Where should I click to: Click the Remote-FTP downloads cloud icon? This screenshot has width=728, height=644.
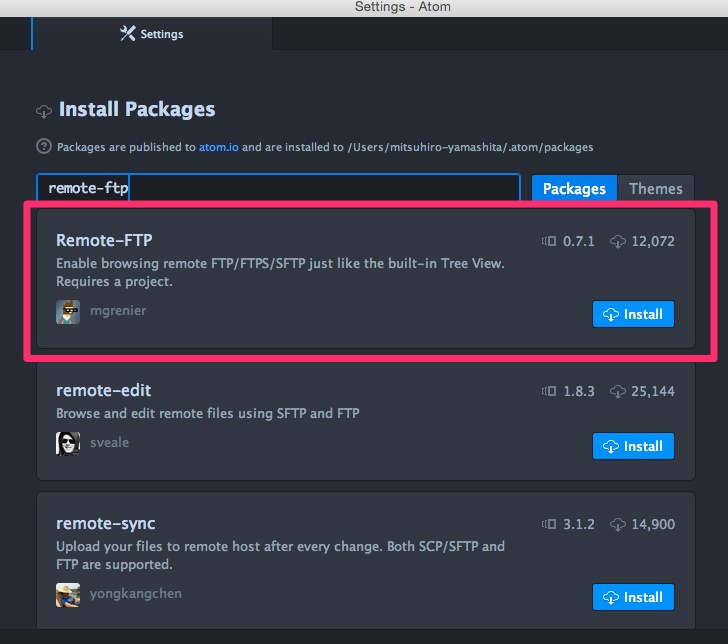618,241
